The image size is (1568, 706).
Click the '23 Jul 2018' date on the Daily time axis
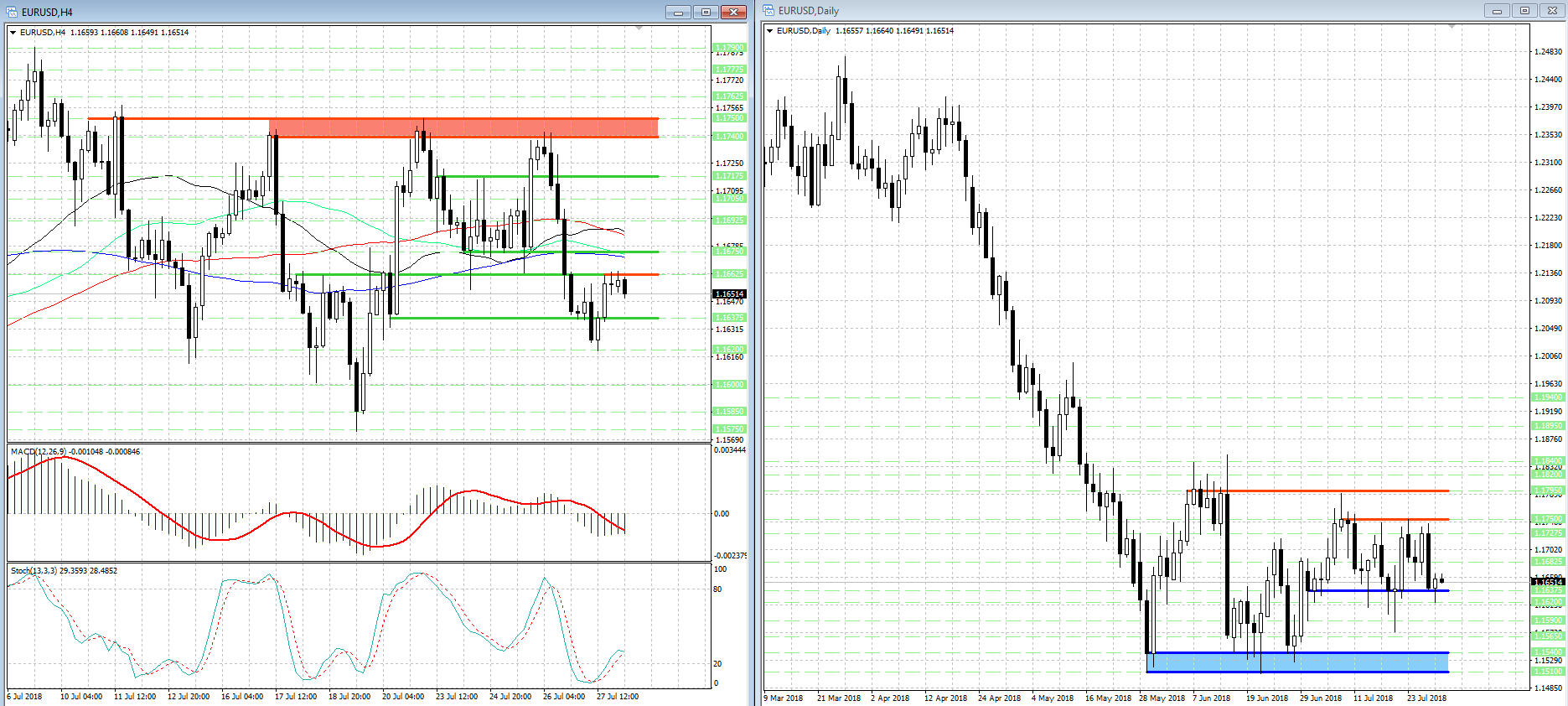tap(1427, 698)
